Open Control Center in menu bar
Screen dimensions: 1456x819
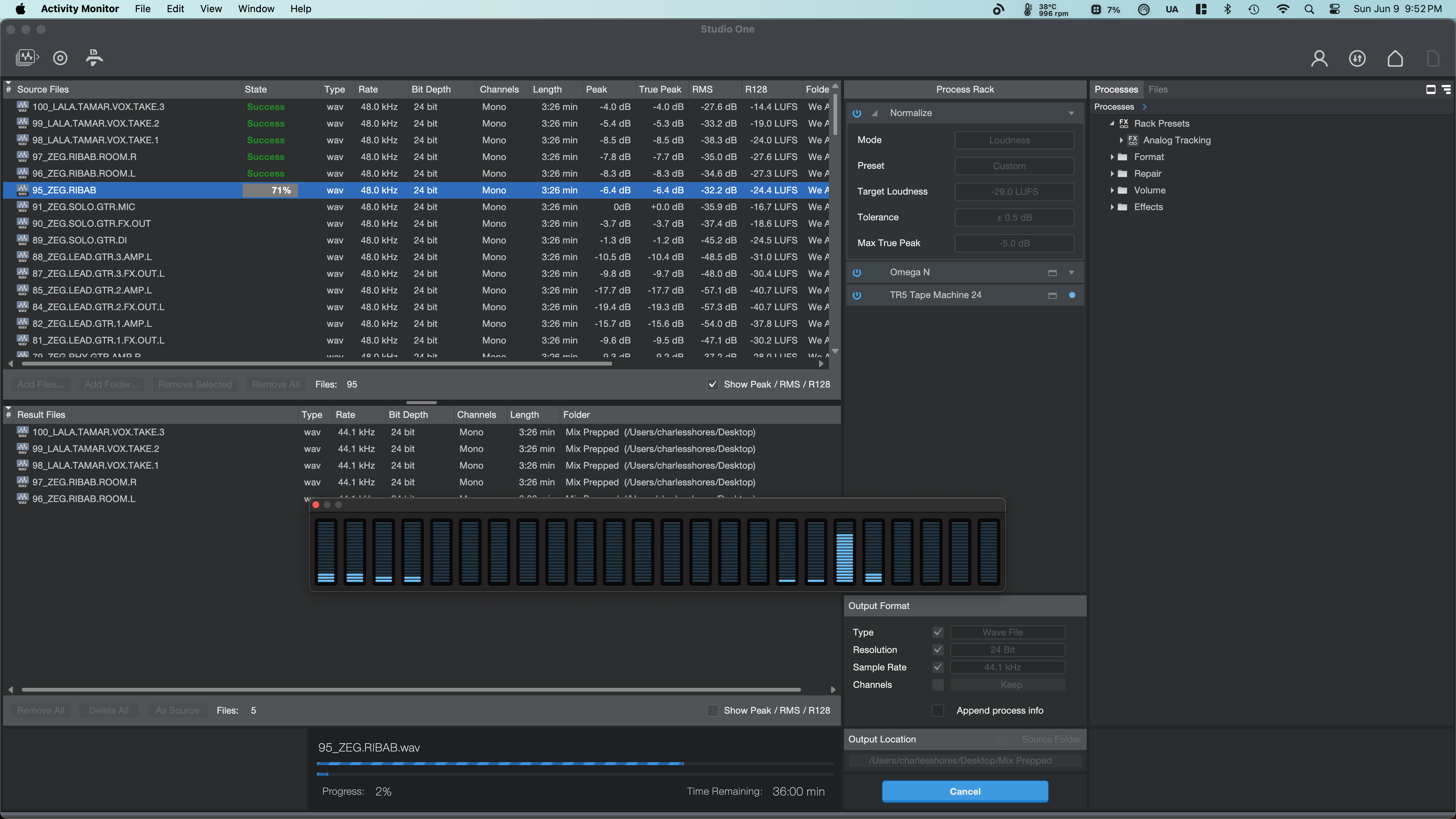pos(1335,9)
